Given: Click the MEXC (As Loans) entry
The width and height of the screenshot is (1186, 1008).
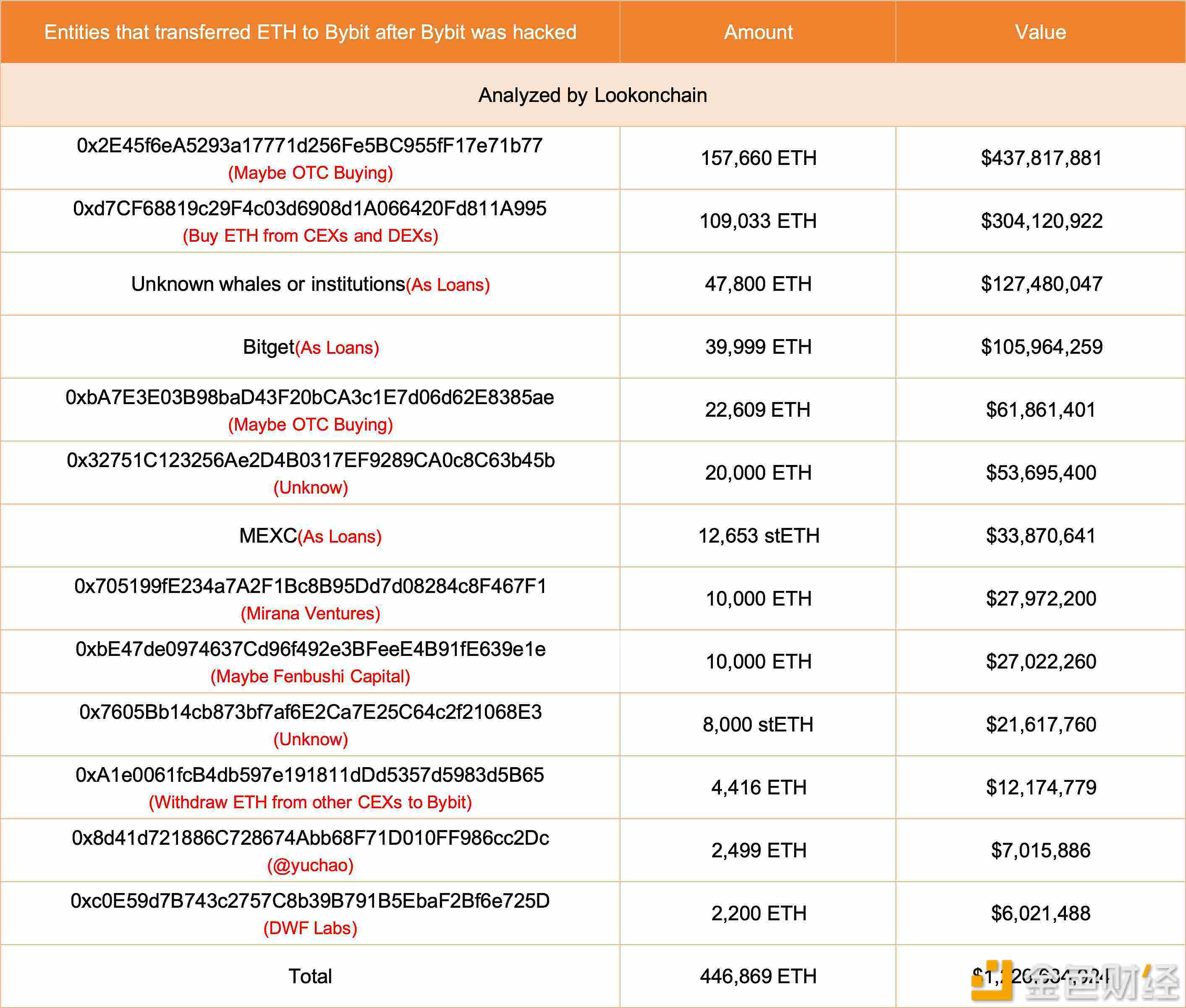Looking at the screenshot, I should click(310, 536).
